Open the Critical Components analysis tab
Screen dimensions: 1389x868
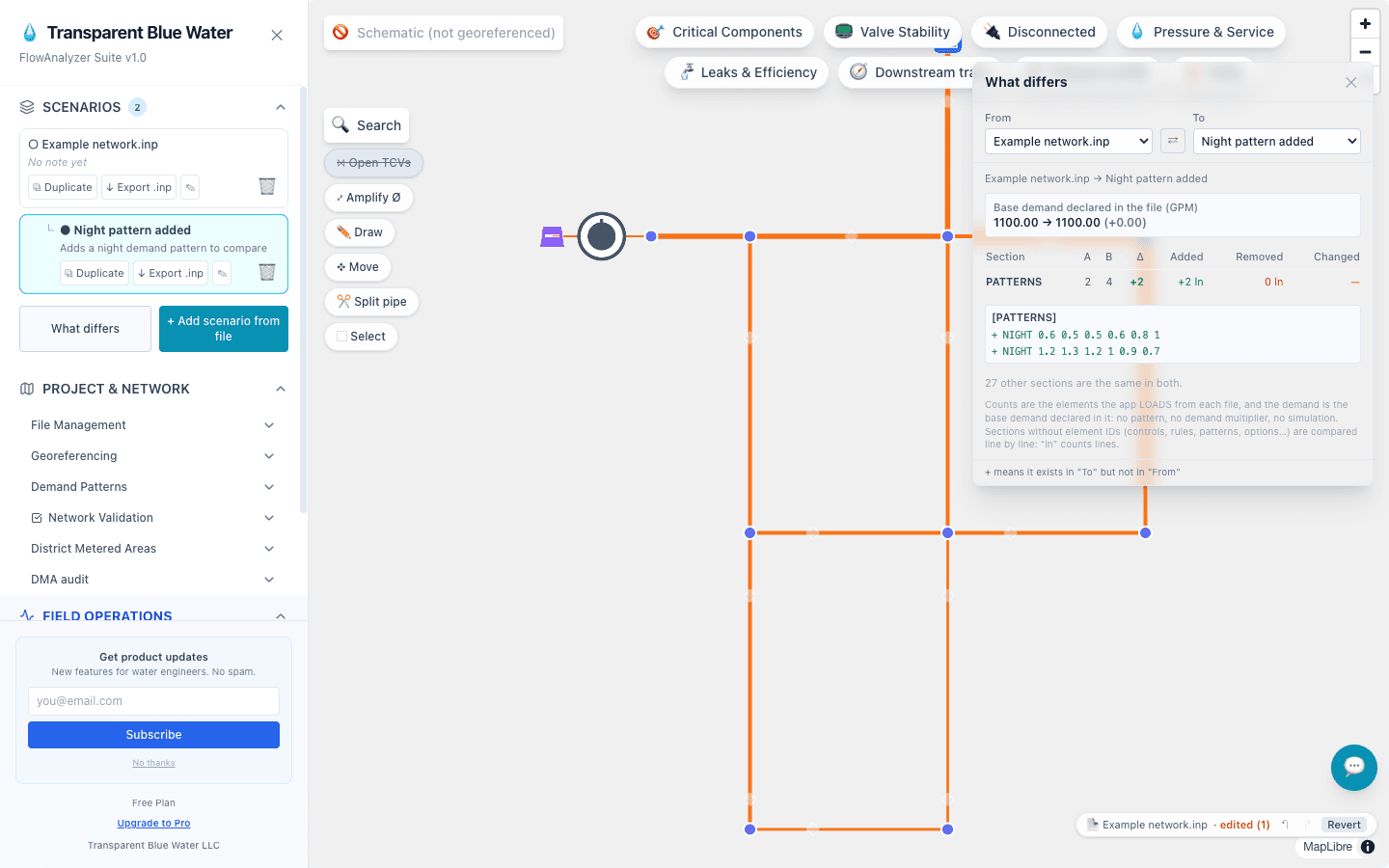pos(724,32)
